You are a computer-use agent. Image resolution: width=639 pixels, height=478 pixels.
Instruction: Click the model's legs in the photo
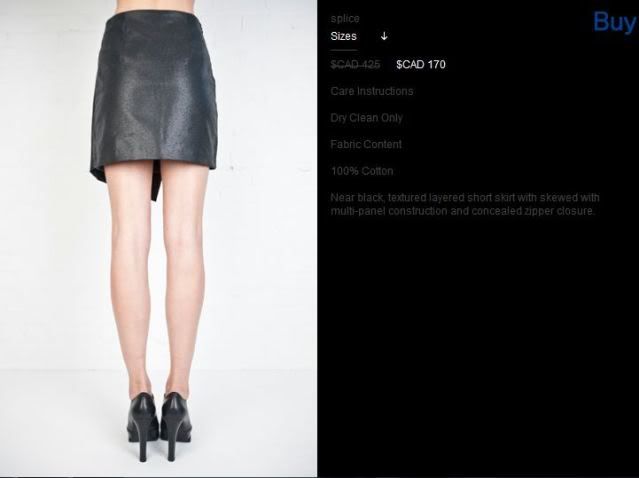[158, 277]
